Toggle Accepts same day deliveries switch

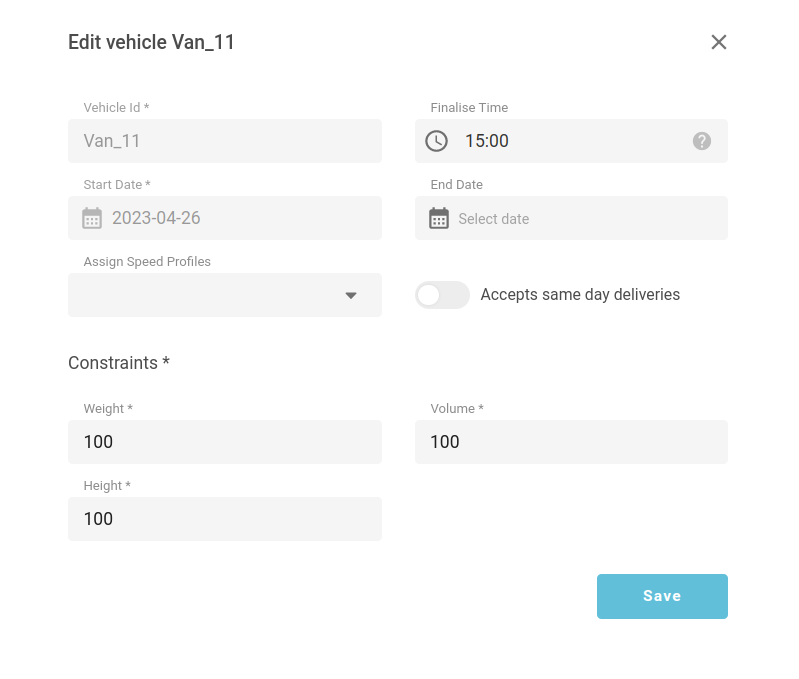(442, 295)
